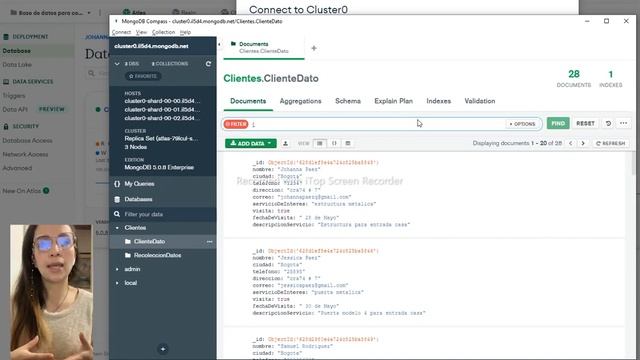Screen dimensions: 640x360
Task: Collapse the Clientes database
Action: 117,228
